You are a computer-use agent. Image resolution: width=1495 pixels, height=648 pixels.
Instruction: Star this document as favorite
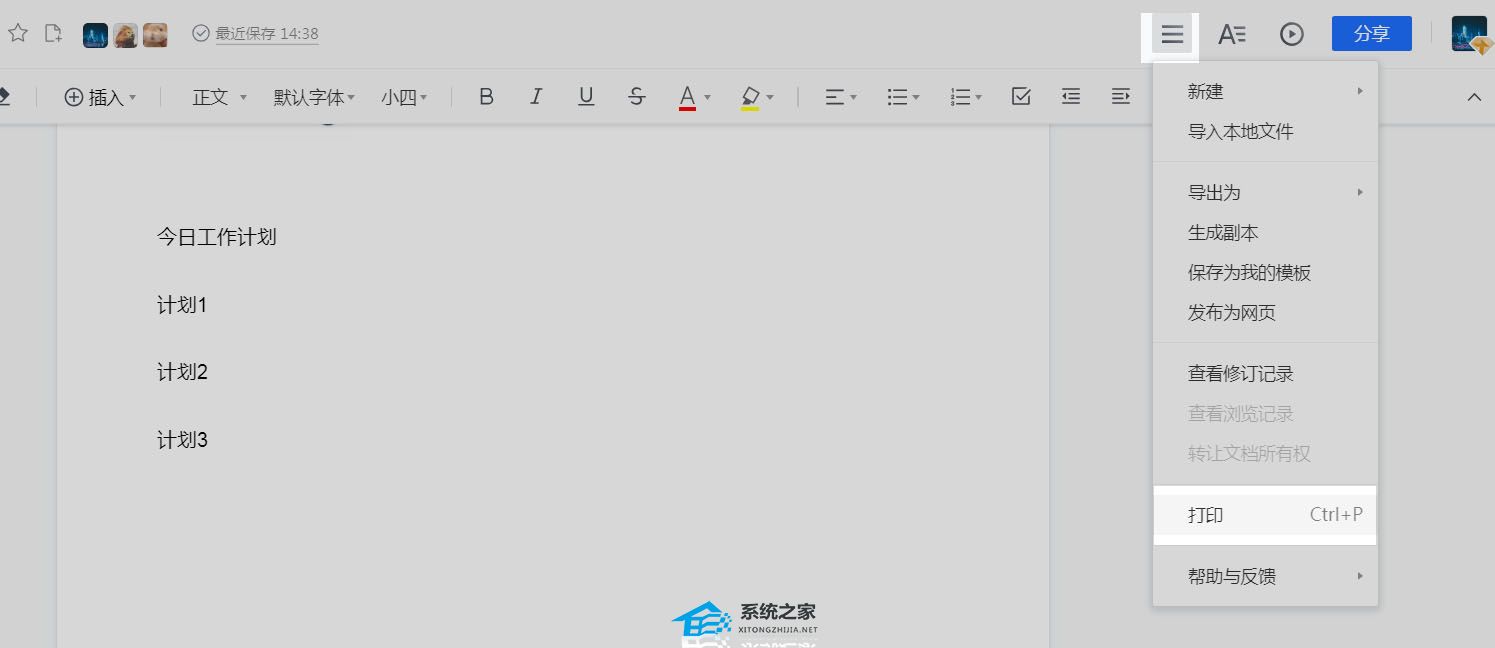tap(18, 34)
